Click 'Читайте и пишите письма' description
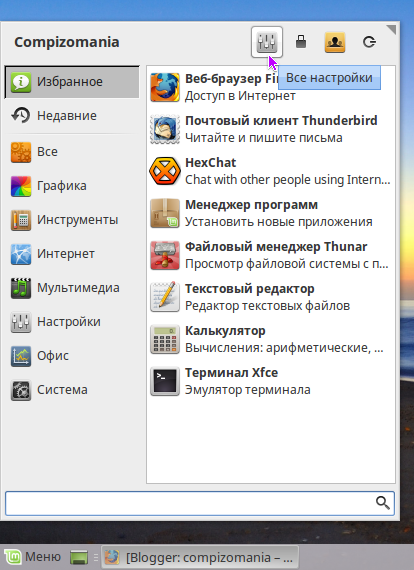This screenshot has width=414, height=570. click(x=264, y=138)
